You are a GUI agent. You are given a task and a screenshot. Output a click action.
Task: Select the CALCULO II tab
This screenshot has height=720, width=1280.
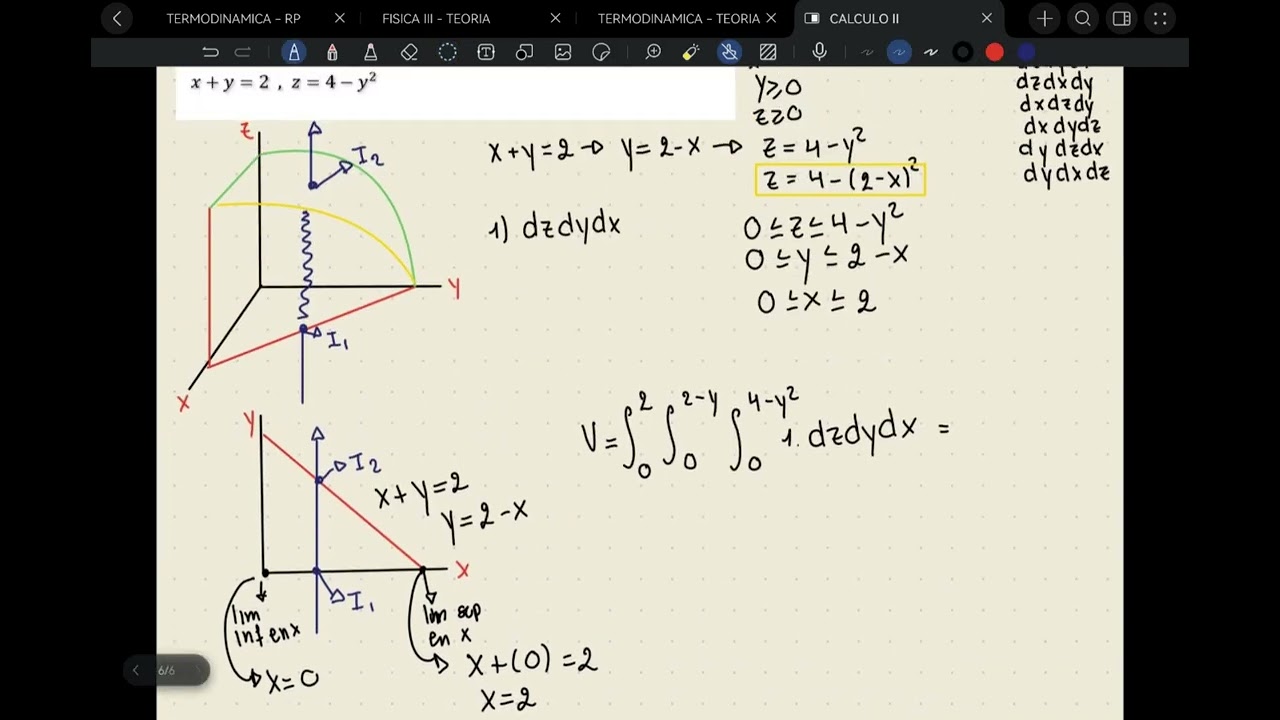[863, 18]
